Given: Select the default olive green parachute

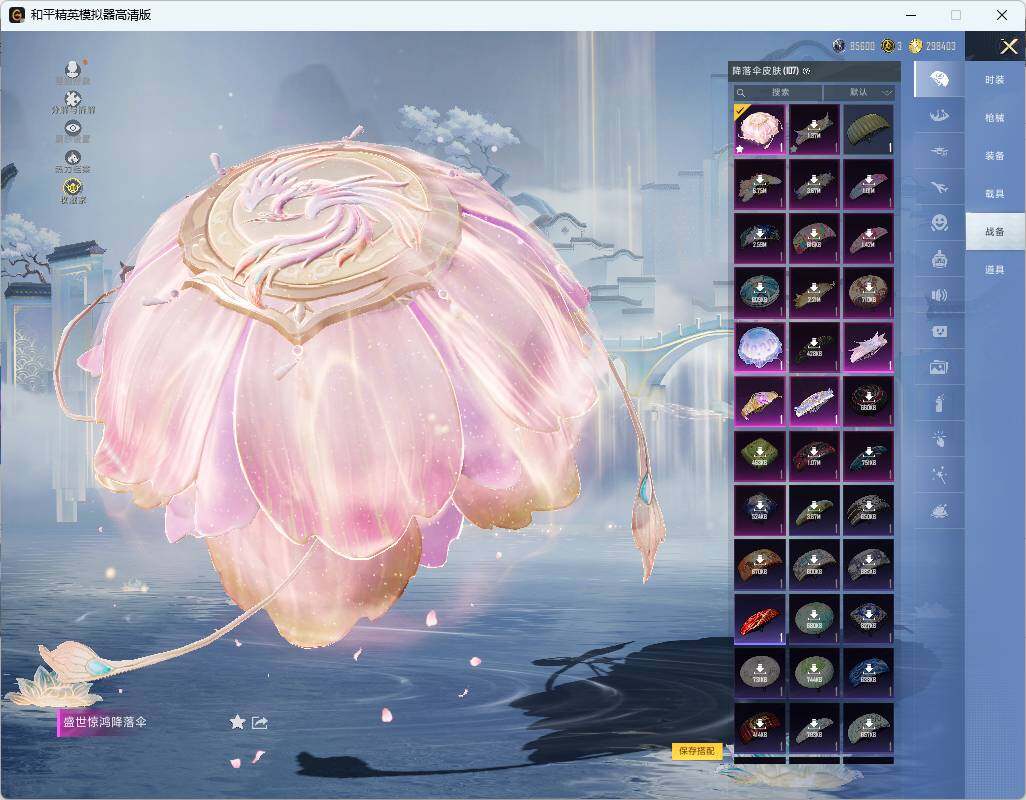Looking at the screenshot, I should tap(868, 130).
